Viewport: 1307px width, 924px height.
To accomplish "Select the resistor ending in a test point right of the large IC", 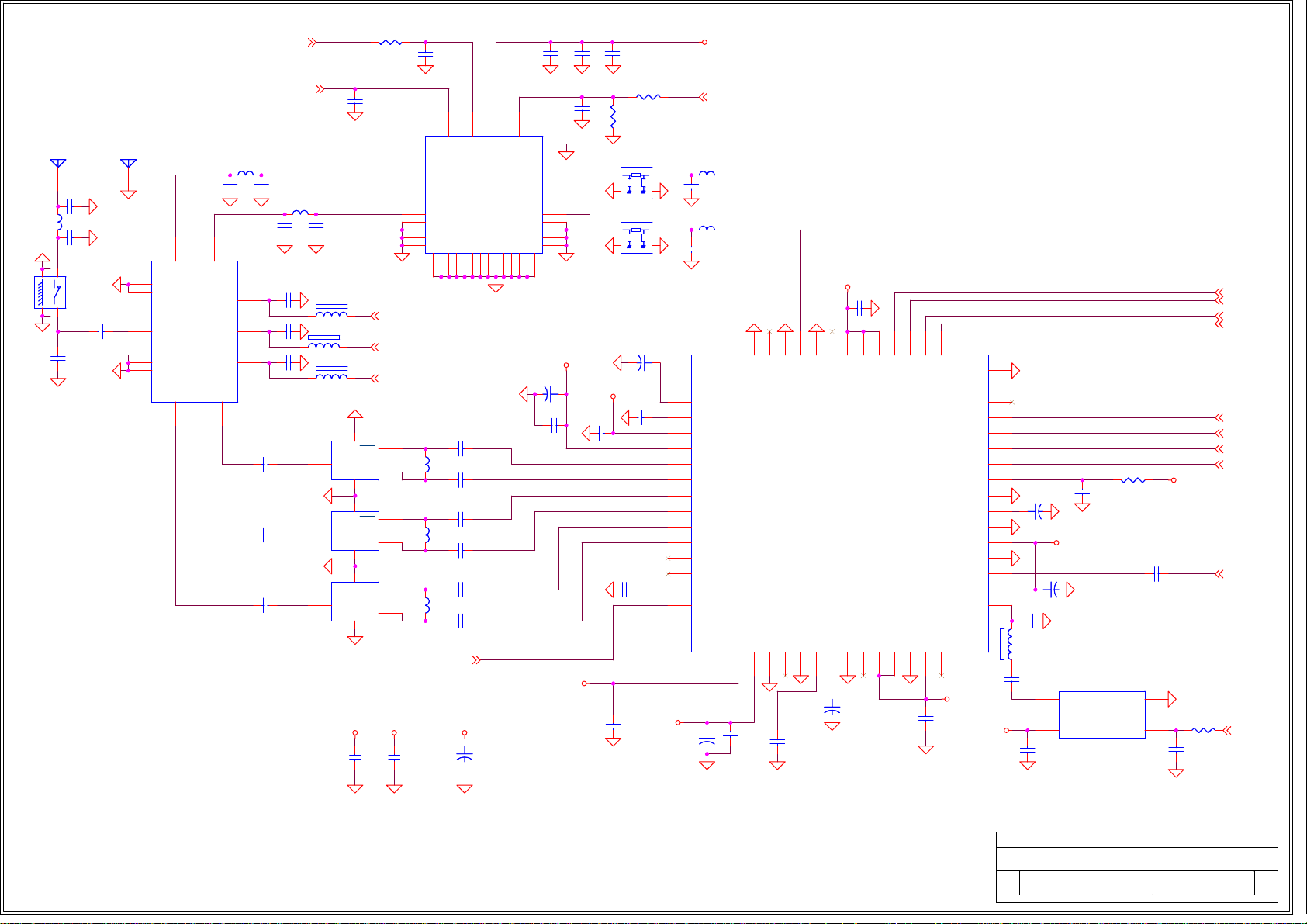I will [1133, 480].
